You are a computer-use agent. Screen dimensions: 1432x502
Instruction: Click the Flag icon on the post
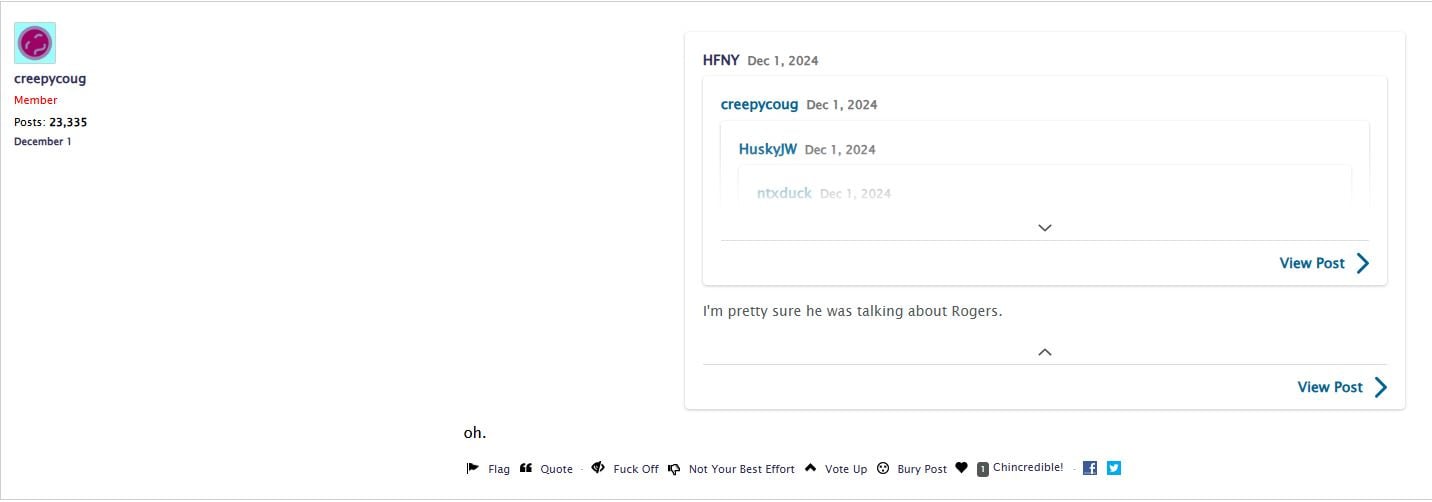(473, 468)
